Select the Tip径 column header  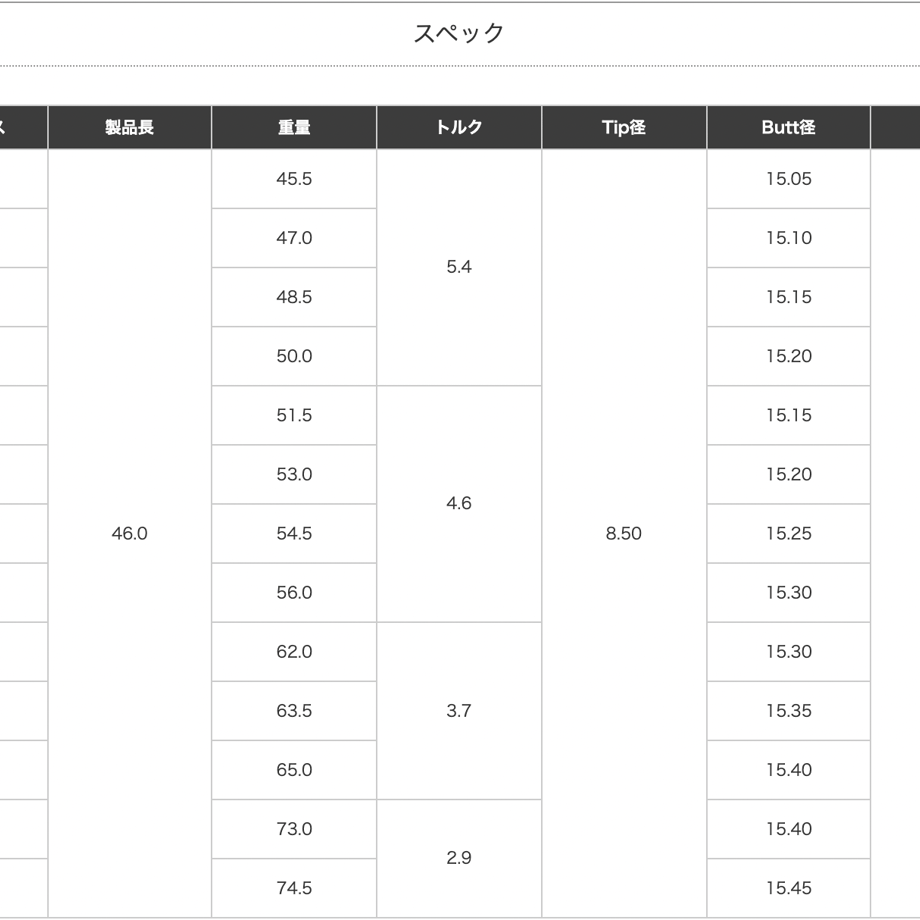[624, 127]
